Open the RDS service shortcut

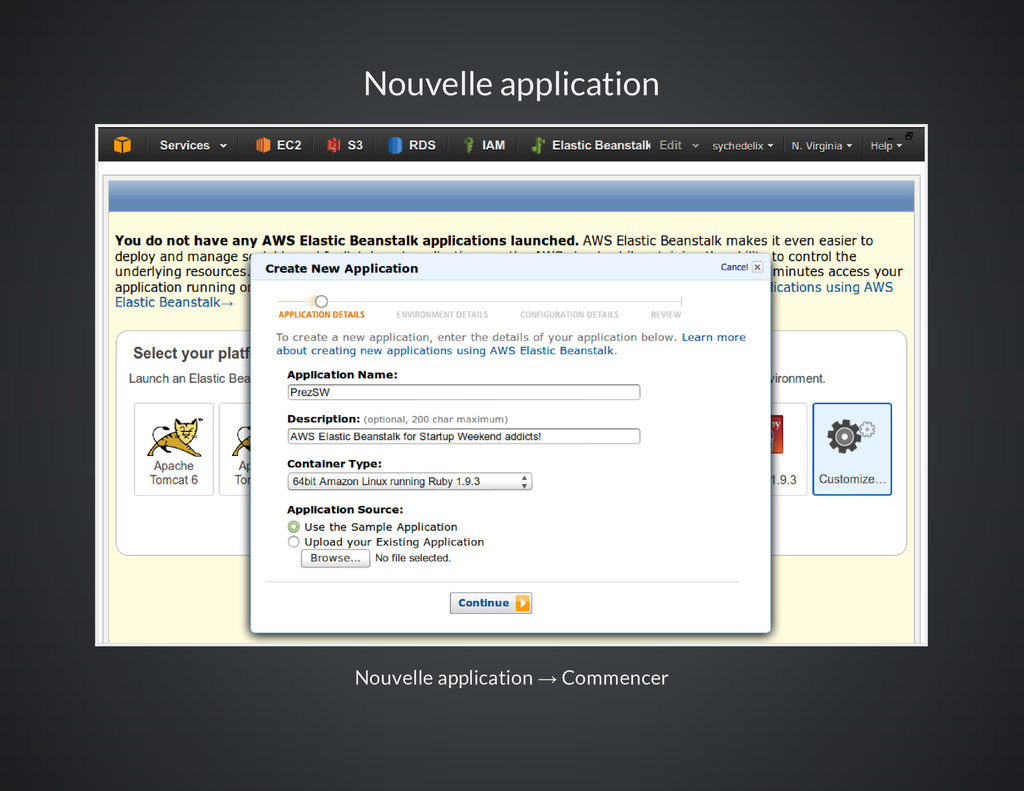pos(411,145)
